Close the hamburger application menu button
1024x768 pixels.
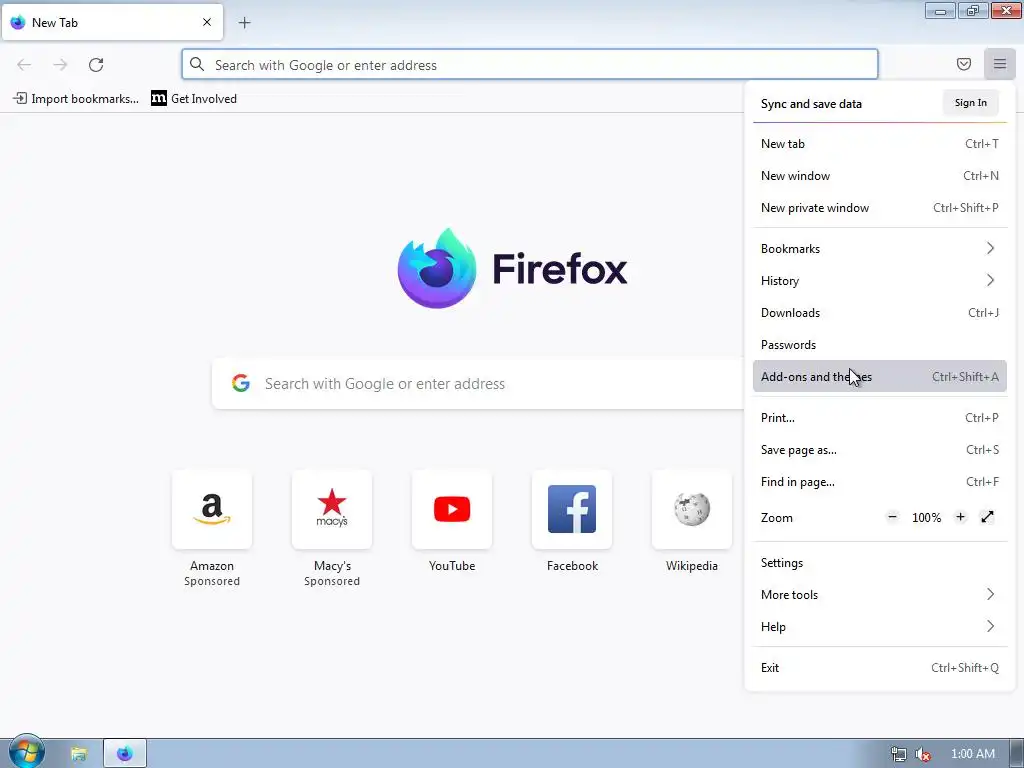[999, 64]
